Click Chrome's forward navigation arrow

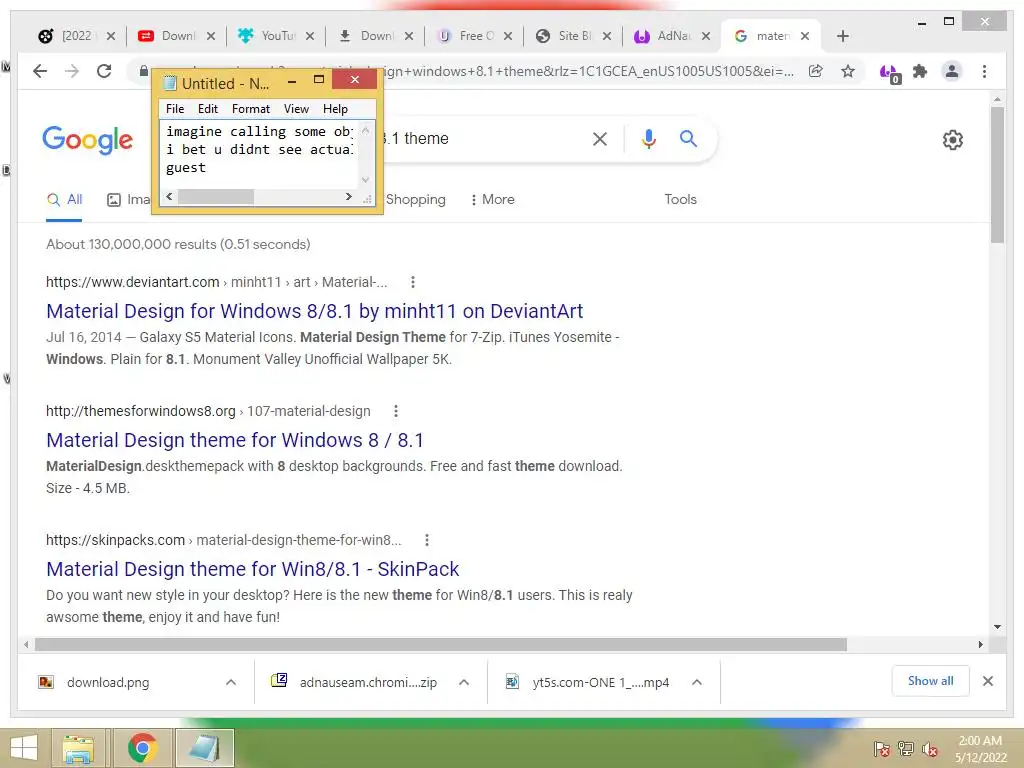pyautogui.click(x=72, y=71)
